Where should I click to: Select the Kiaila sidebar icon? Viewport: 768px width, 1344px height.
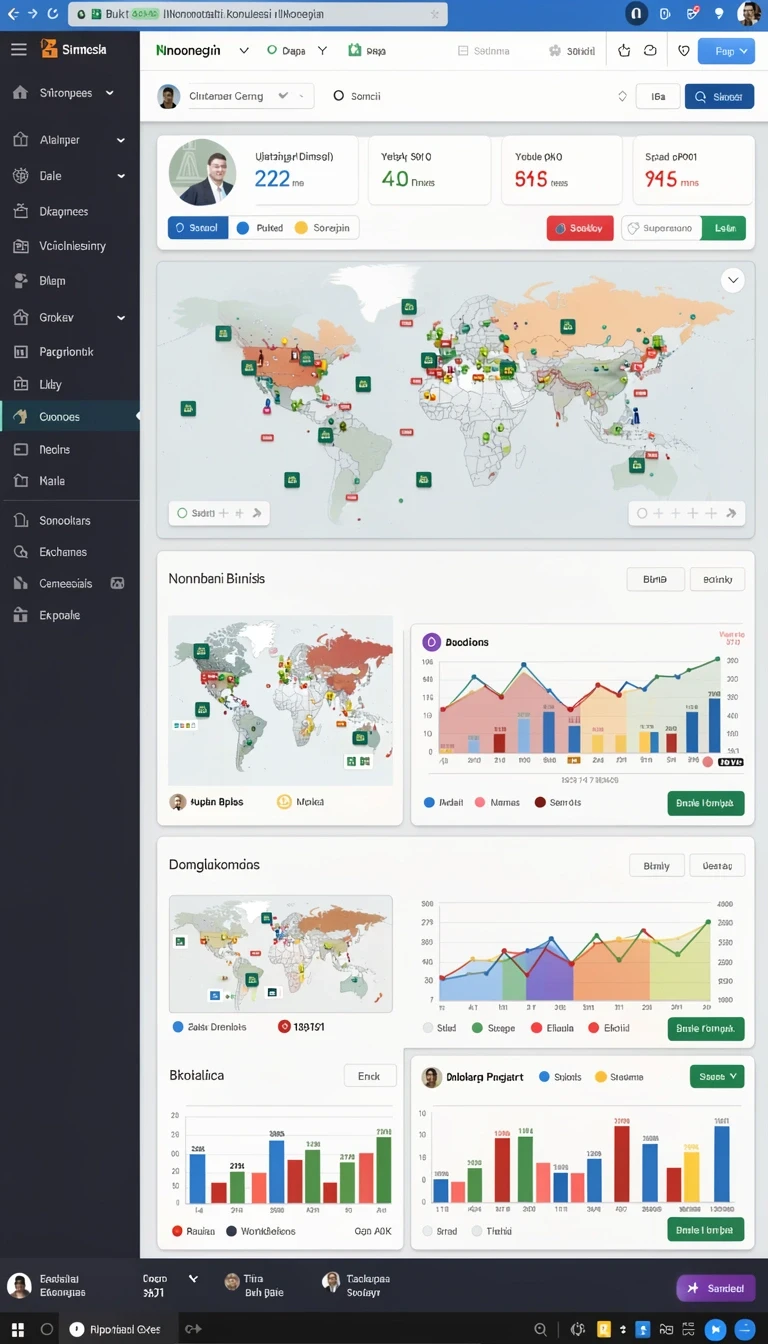20,481
